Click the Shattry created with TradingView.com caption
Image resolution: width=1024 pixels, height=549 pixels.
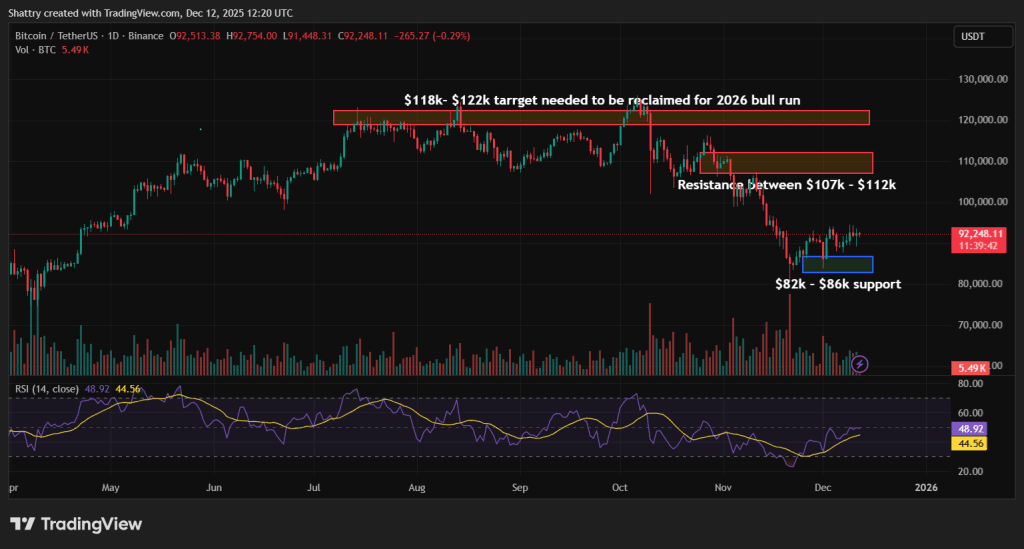(150, 13)
